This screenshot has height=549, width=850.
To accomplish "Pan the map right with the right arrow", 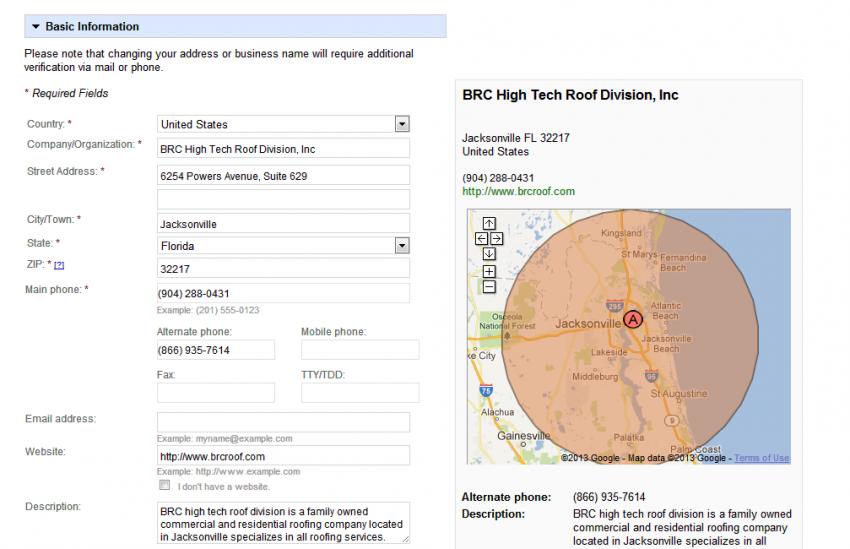I will pyautogui.click(x=497, y=238).
